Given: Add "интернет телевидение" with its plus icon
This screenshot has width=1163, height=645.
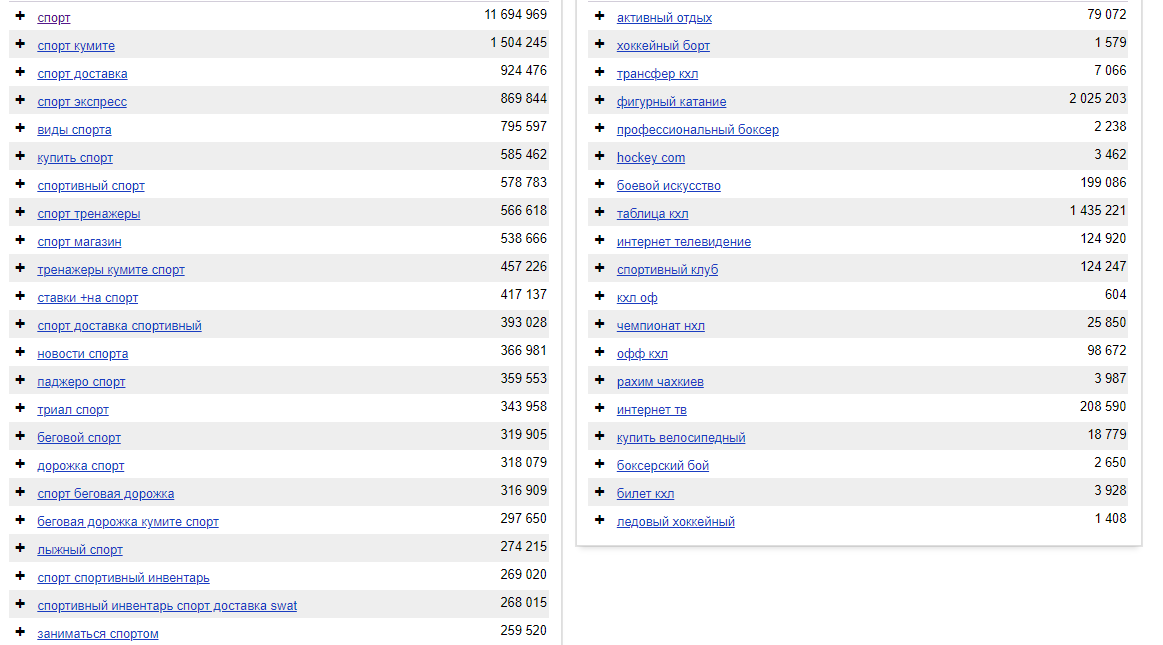Looking at the screenshot, I should point(599,241).
